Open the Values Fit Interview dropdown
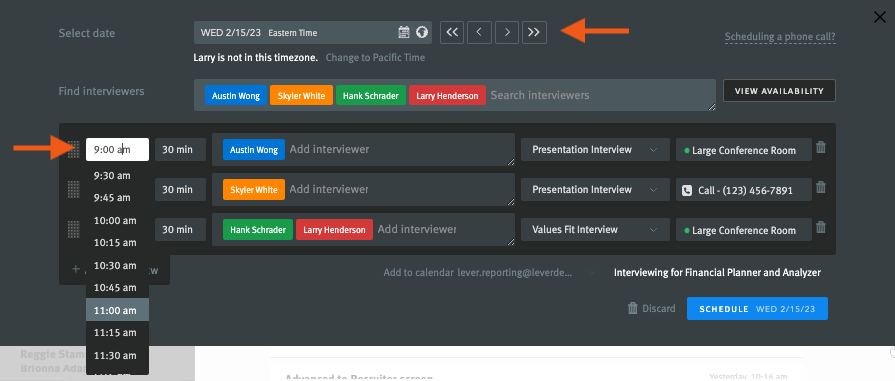Viewport: 895px width, 381px height. pyautogui.click(x=595, y=230)
